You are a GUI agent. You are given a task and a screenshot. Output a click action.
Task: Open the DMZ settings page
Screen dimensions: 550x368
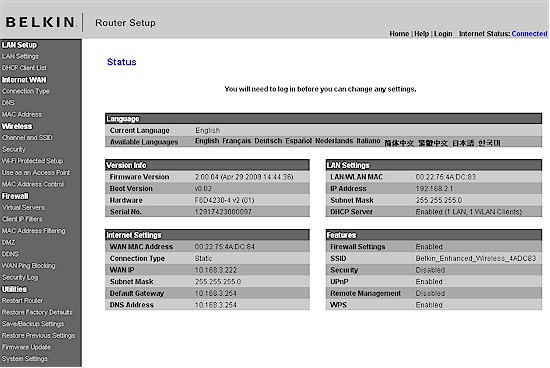(x=8, y=242)
